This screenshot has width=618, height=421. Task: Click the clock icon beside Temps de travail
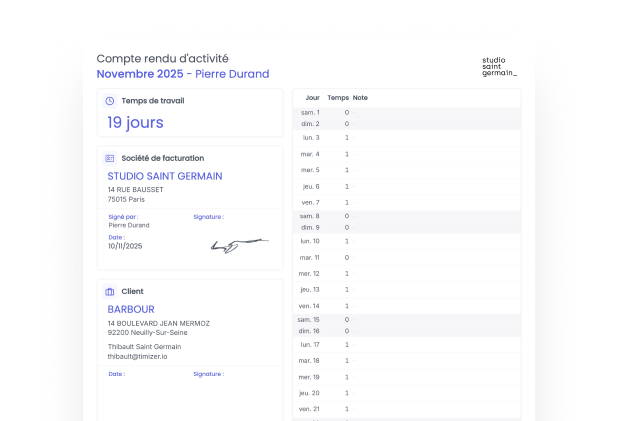pos(110,101)
